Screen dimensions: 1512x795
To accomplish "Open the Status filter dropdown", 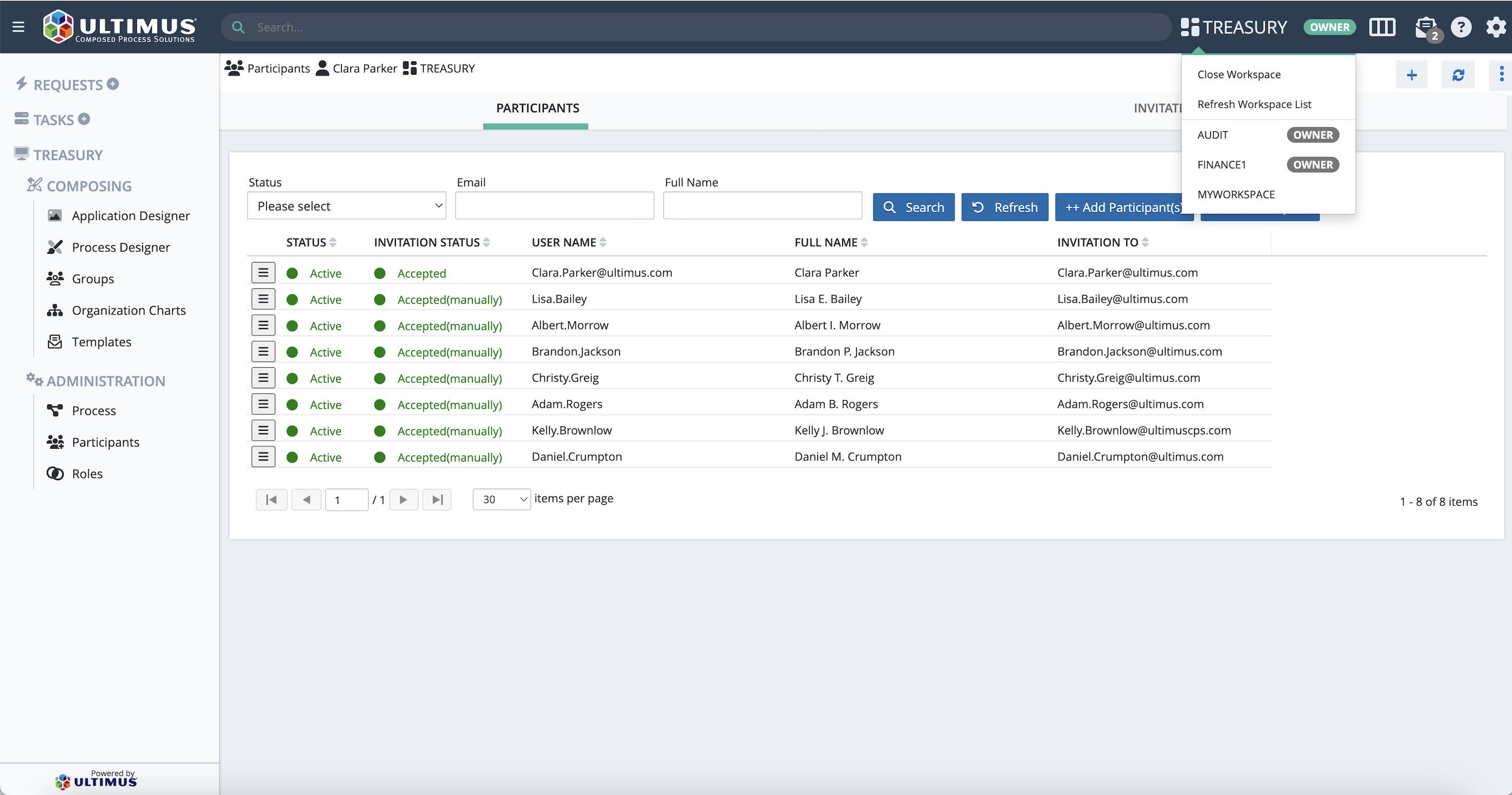I will [346, 206].
